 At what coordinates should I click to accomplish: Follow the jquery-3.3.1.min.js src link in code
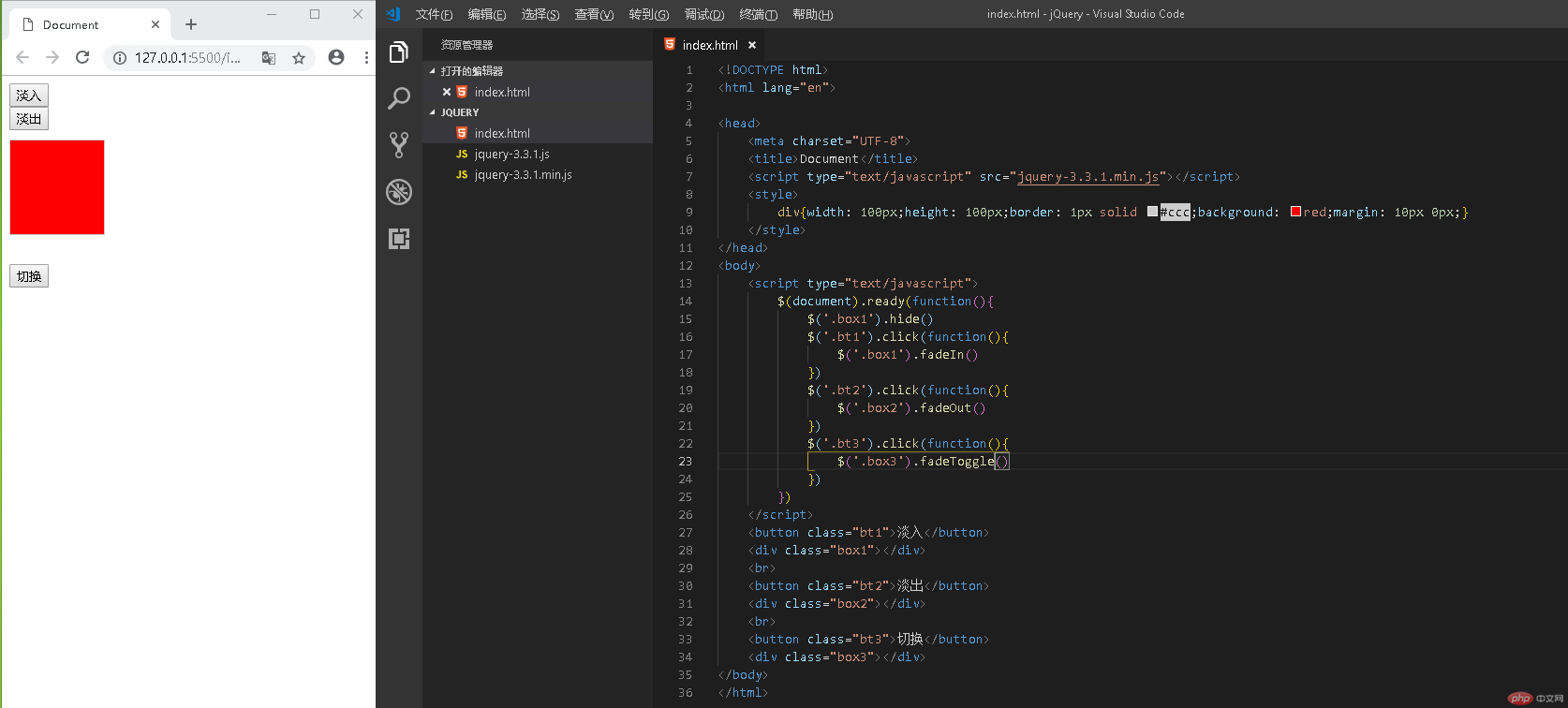pos(1088,176)
